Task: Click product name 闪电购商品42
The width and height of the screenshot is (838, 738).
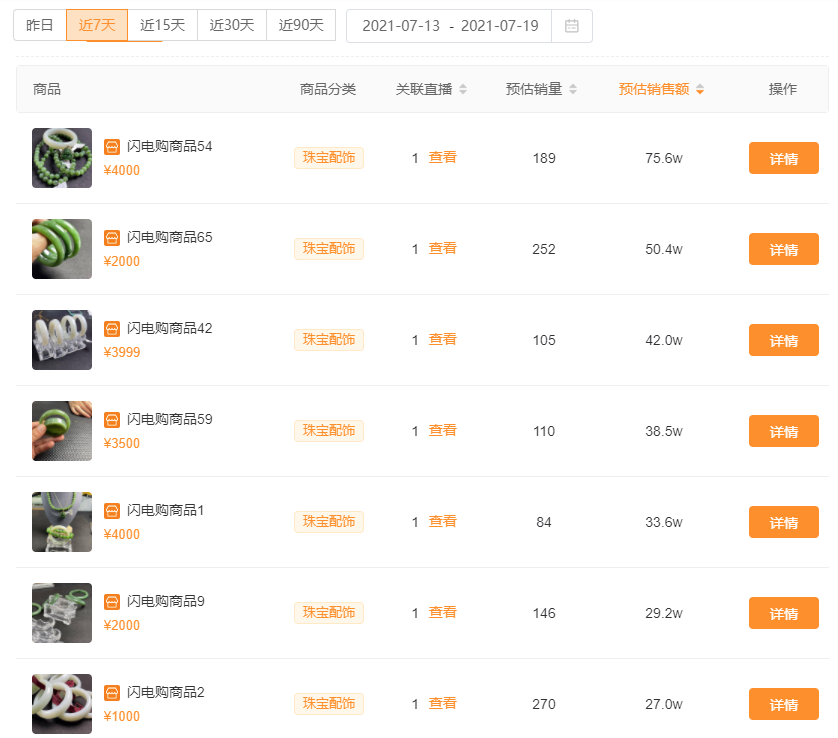Action: coord(169,329)
